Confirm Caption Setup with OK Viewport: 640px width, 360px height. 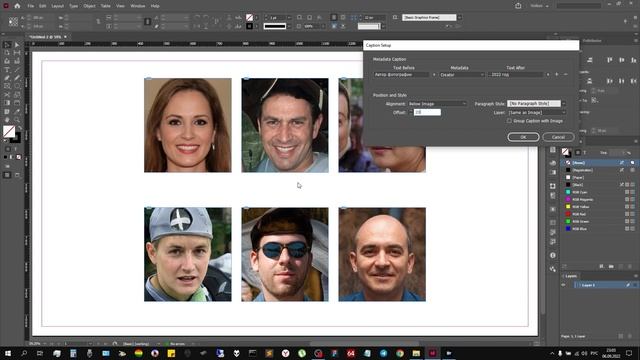tap(523, 137)
